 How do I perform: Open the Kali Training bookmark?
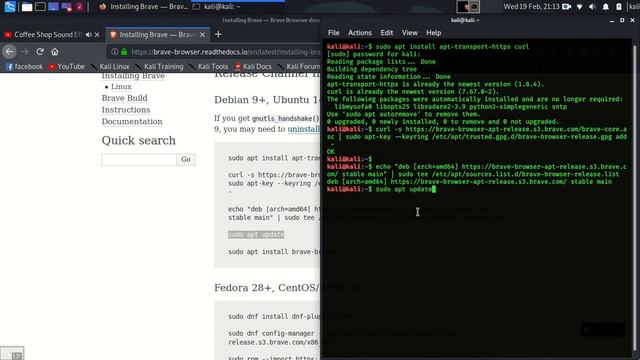(159, 67)
